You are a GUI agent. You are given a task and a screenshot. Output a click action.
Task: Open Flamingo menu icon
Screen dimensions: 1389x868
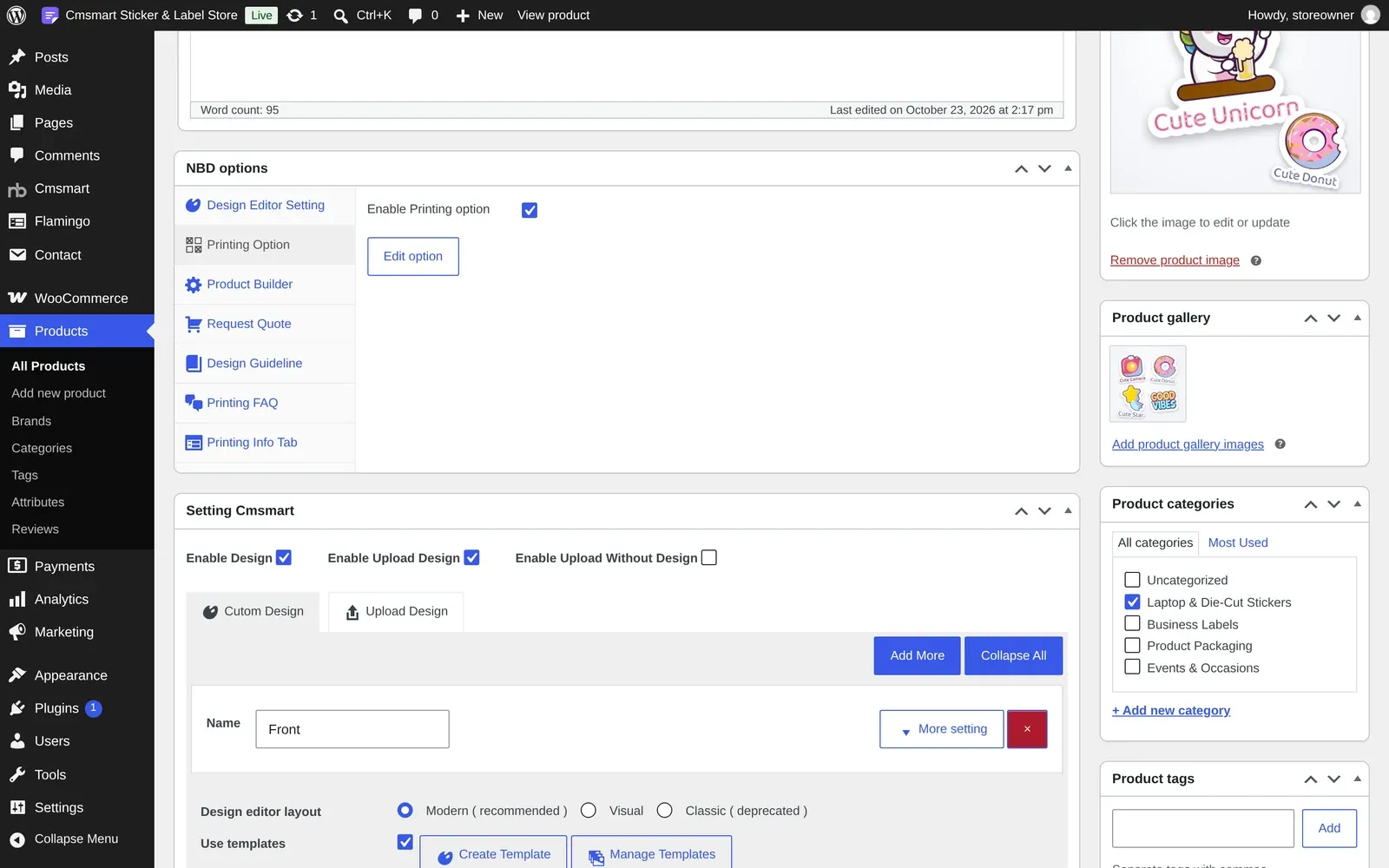click(x=17, y=221)
